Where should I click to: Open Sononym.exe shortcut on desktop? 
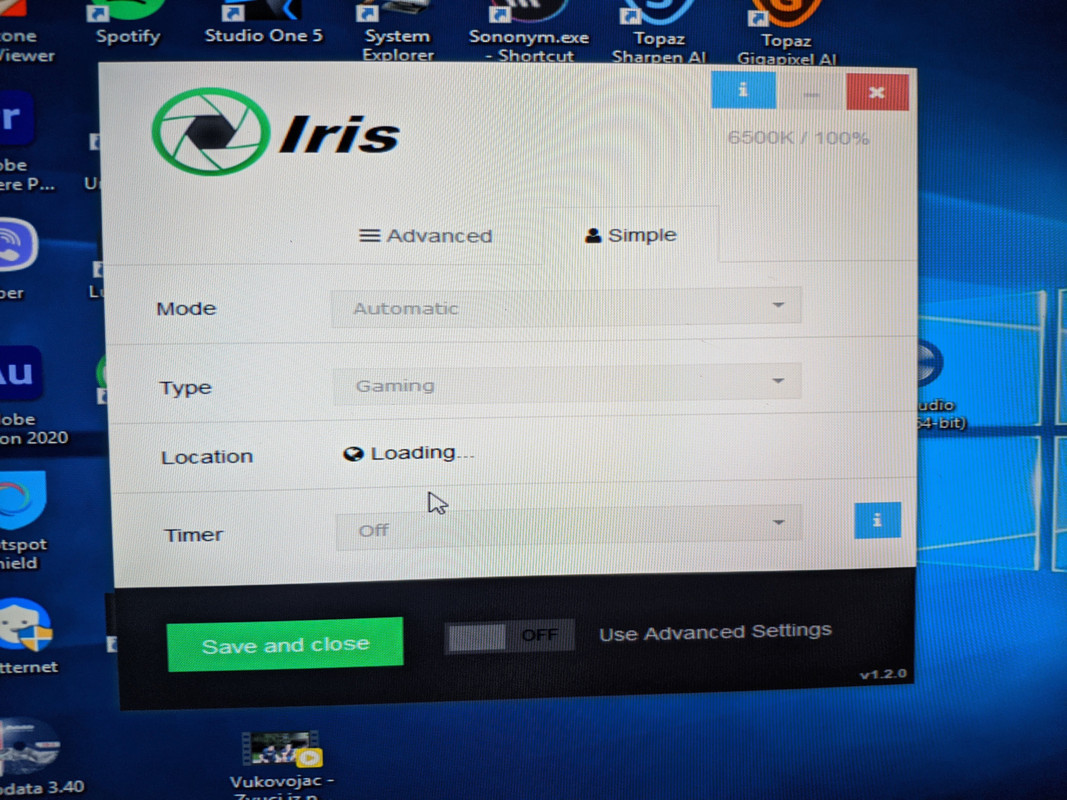point(529,33)
